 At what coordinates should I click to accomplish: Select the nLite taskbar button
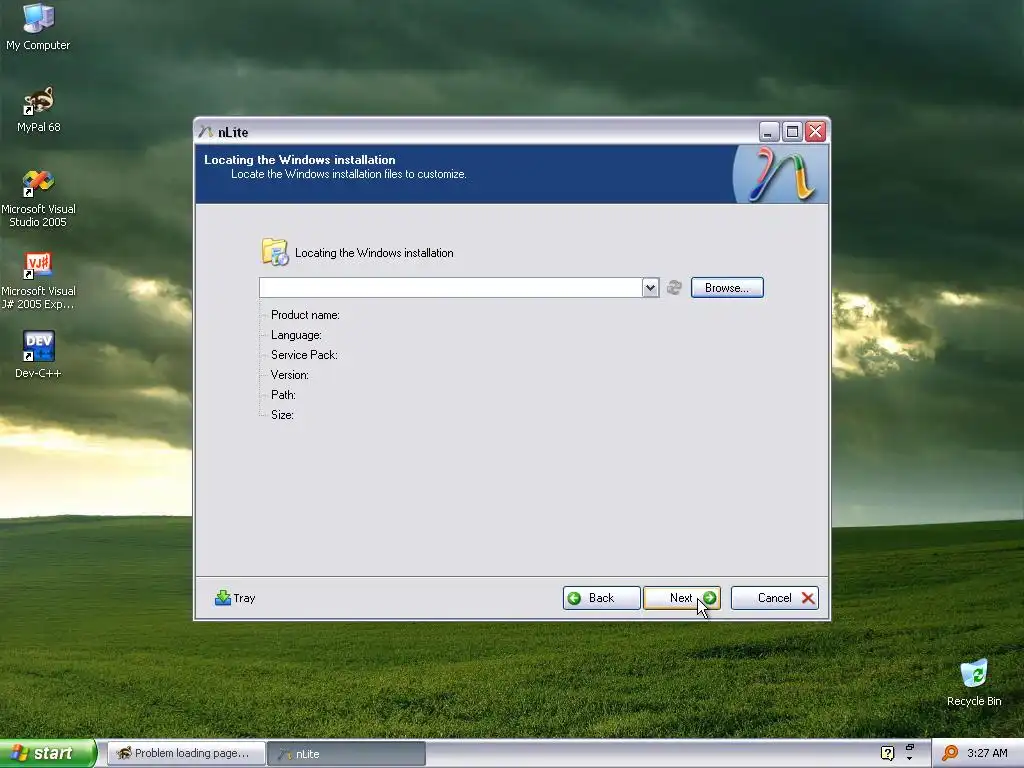coord(347,753)
